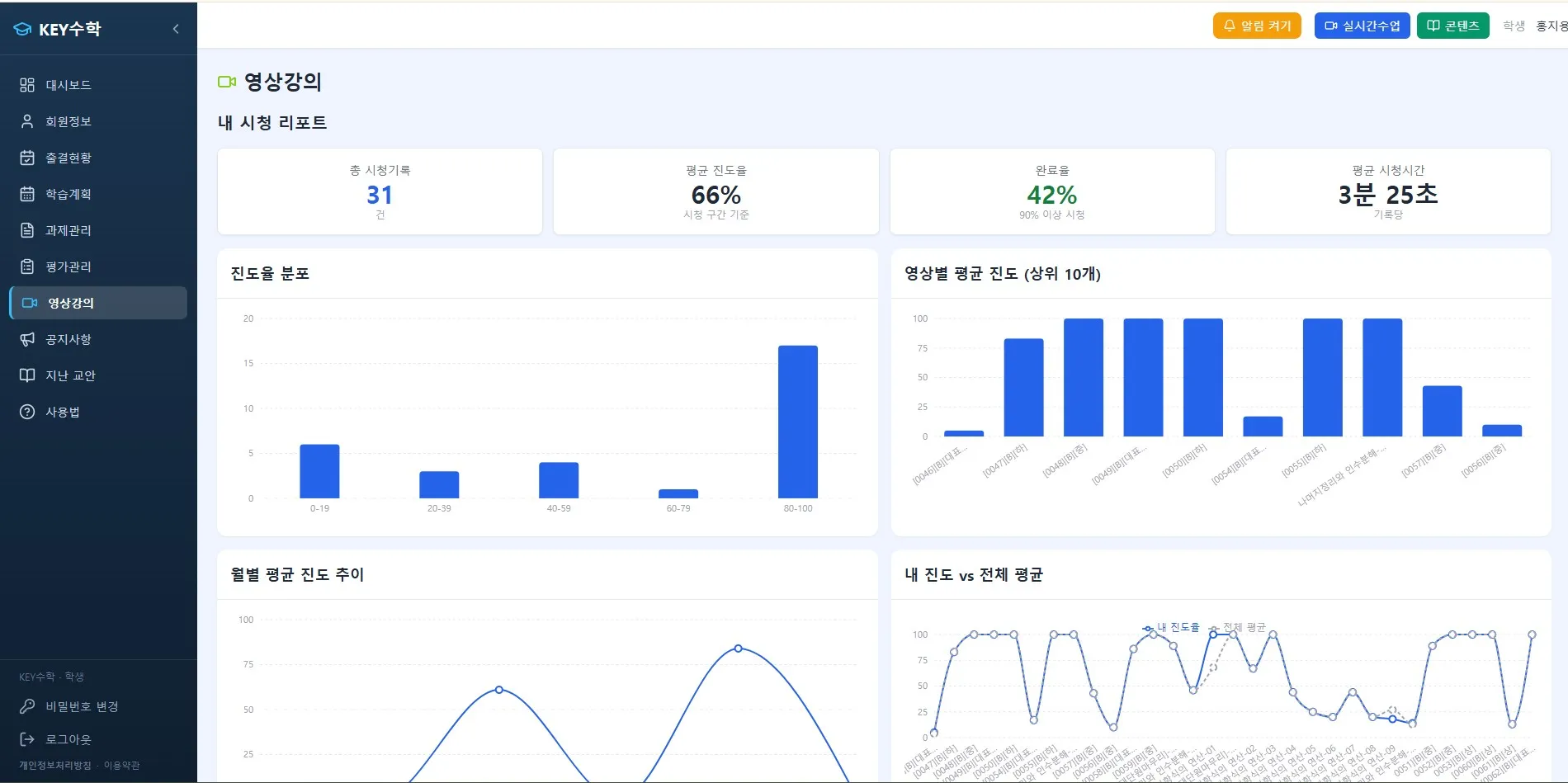Open the 출결현황 menu item
The width and height of the screenshot is (1568, 783).
[x=98, y=158]
